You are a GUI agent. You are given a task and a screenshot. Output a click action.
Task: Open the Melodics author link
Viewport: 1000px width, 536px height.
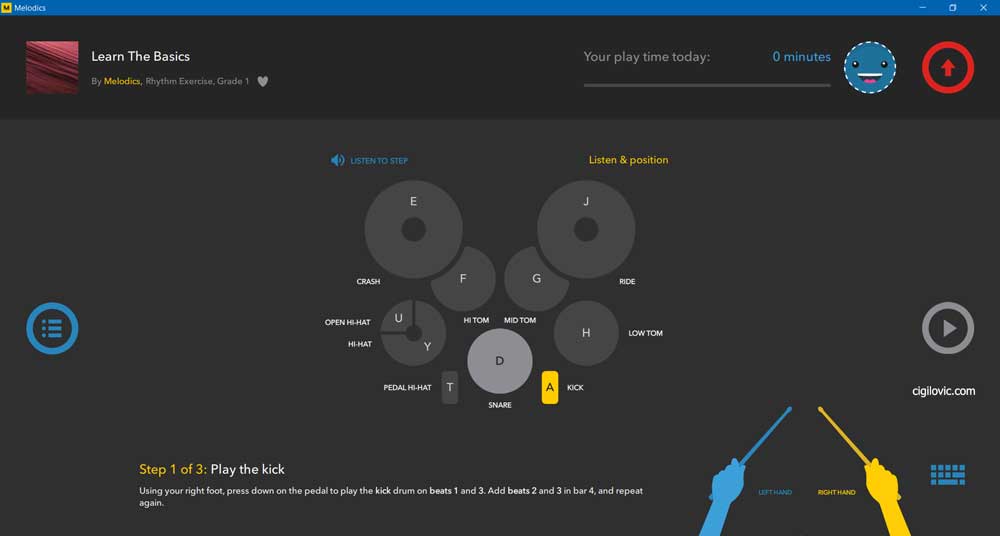tap(122, 82)
